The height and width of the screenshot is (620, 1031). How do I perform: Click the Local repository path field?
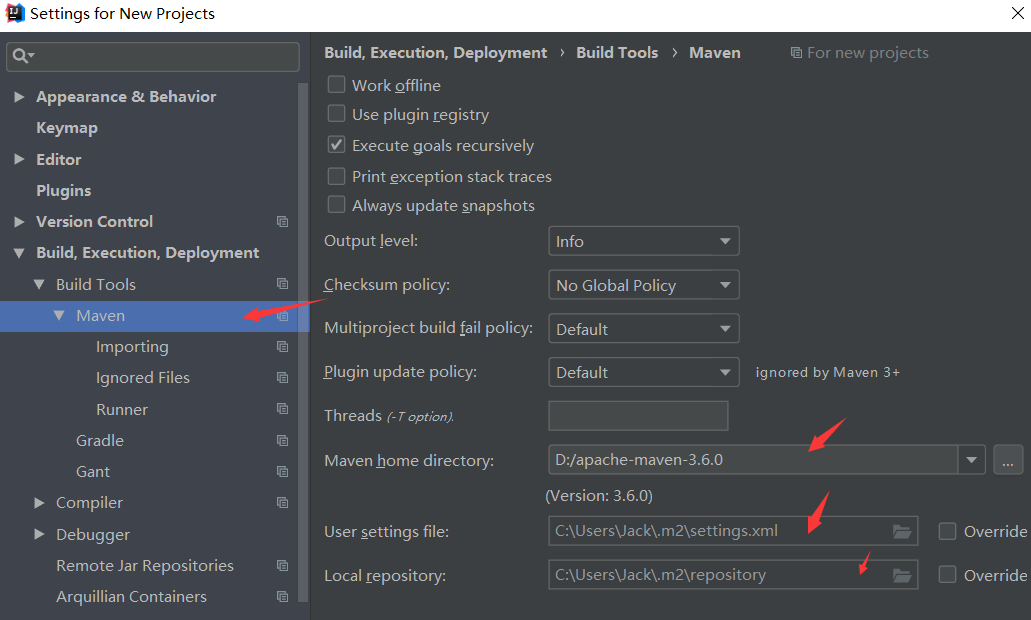point(733,575)
